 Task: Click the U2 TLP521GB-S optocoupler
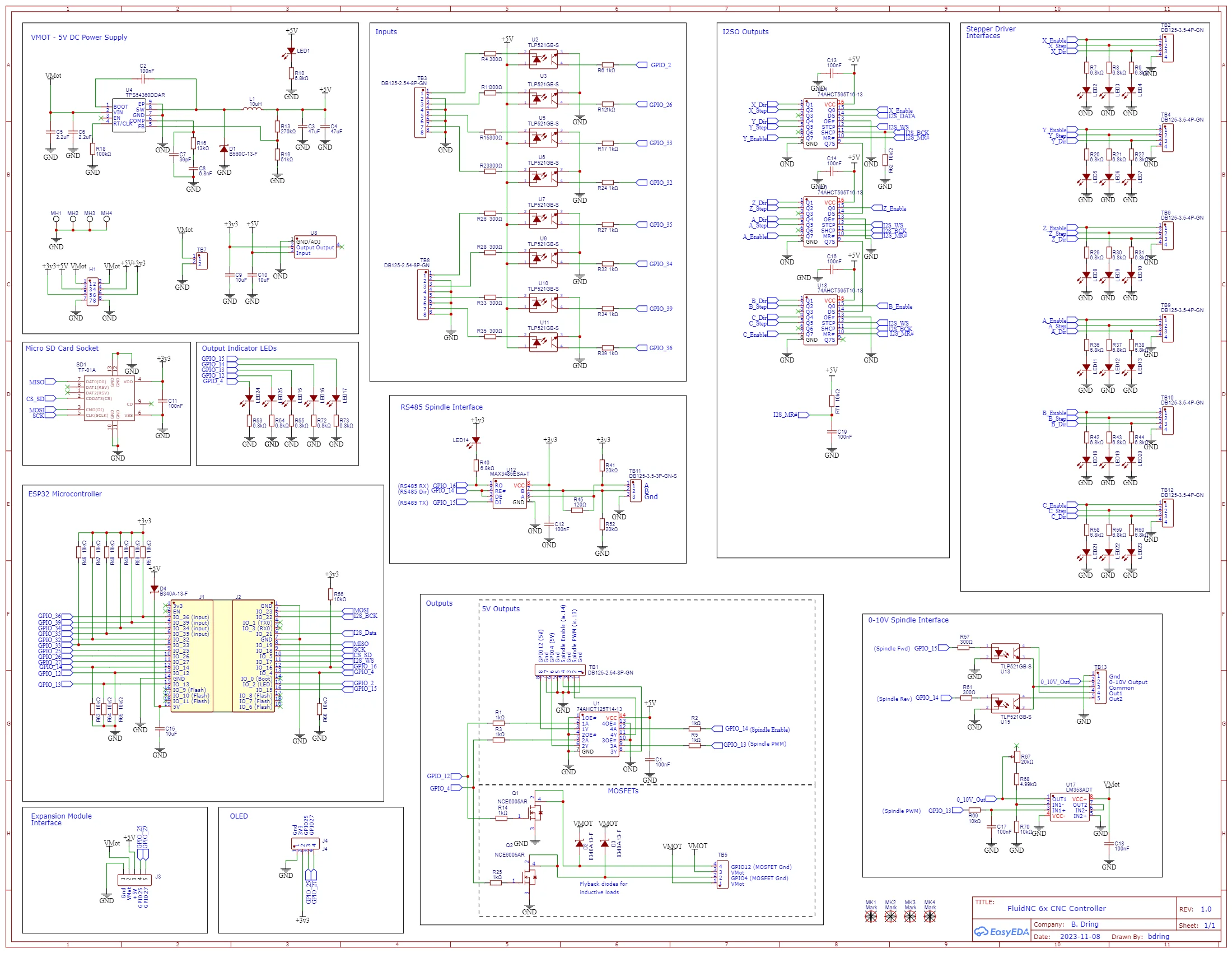[x=543, y=59]
